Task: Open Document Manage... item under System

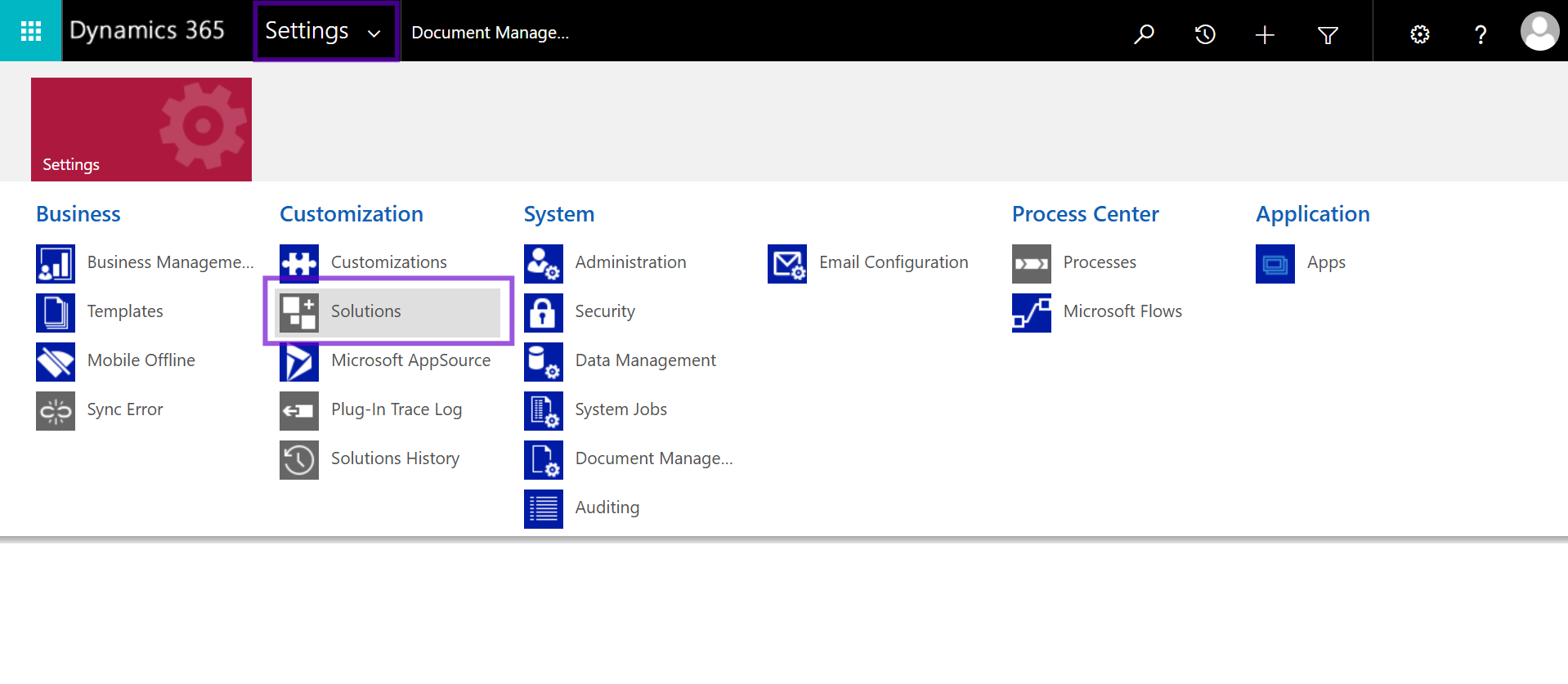Action: coord(654,458)
